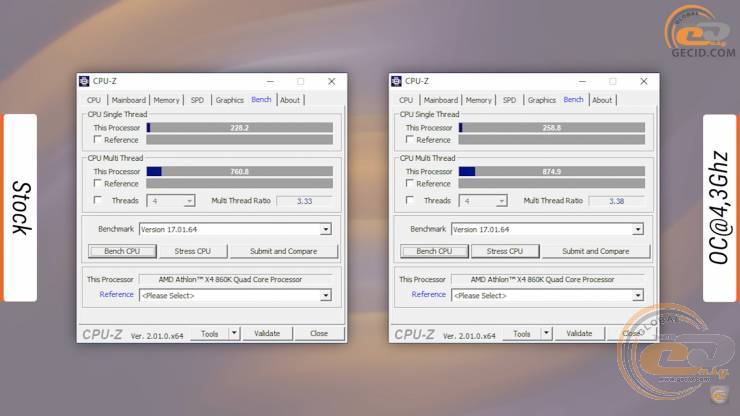Expand the Tools arrow menu in left window

(235, 333)
